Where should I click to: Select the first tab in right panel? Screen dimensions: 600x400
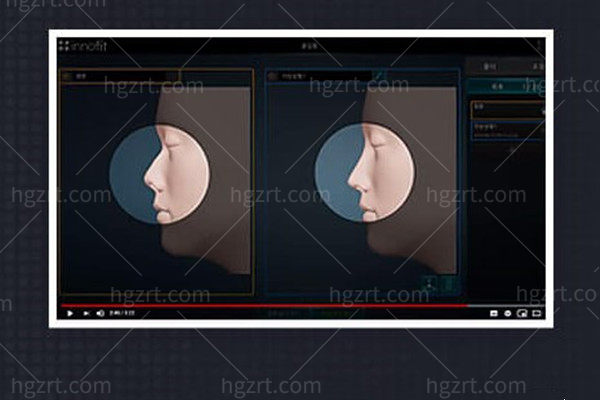(x=490, y=67)
